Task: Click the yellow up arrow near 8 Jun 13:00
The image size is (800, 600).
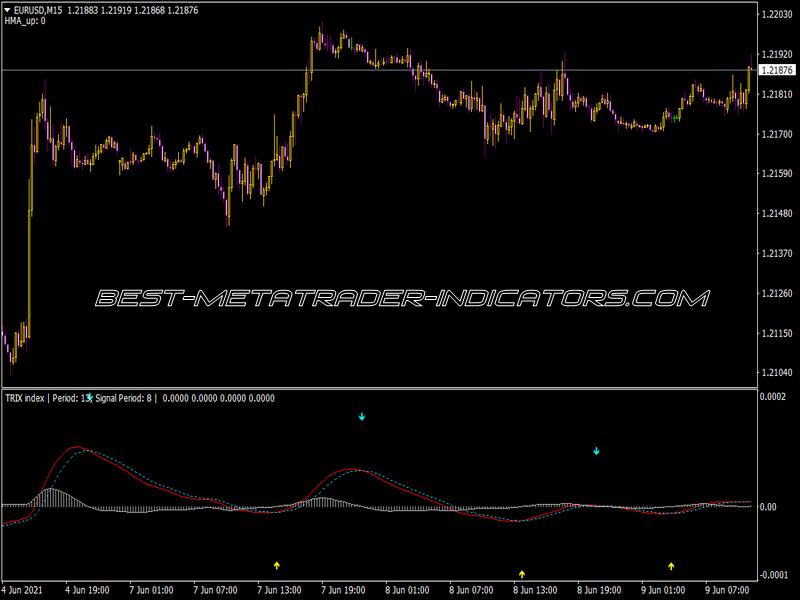Action: (522, 574)
